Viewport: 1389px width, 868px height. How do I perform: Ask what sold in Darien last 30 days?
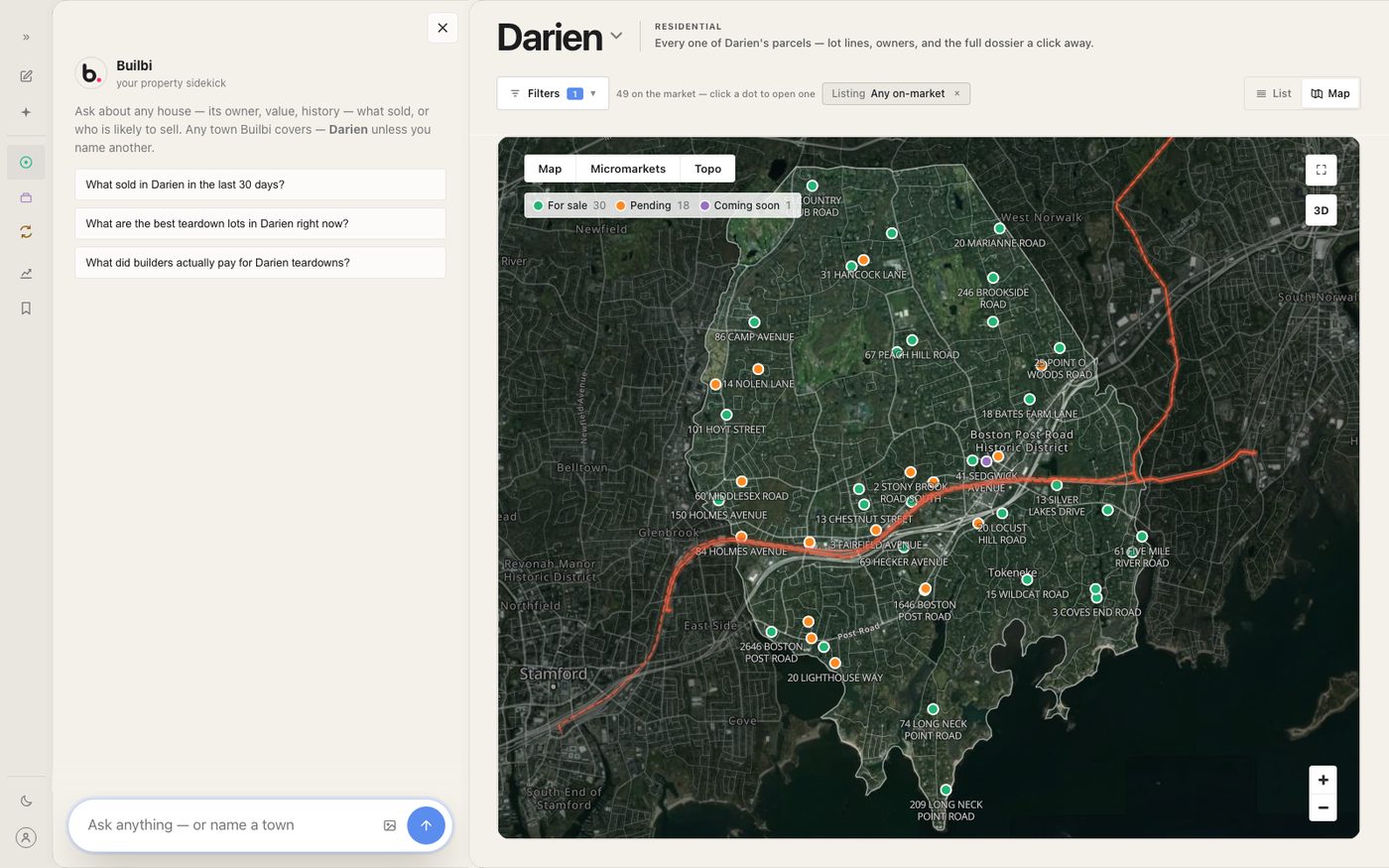click(x=260, y=185)
